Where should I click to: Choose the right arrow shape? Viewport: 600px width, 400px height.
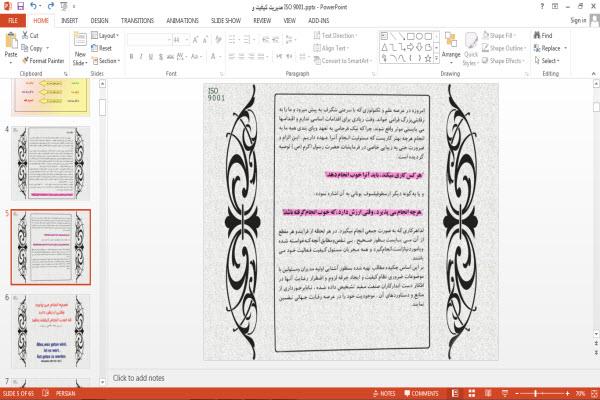coord(411,47)
